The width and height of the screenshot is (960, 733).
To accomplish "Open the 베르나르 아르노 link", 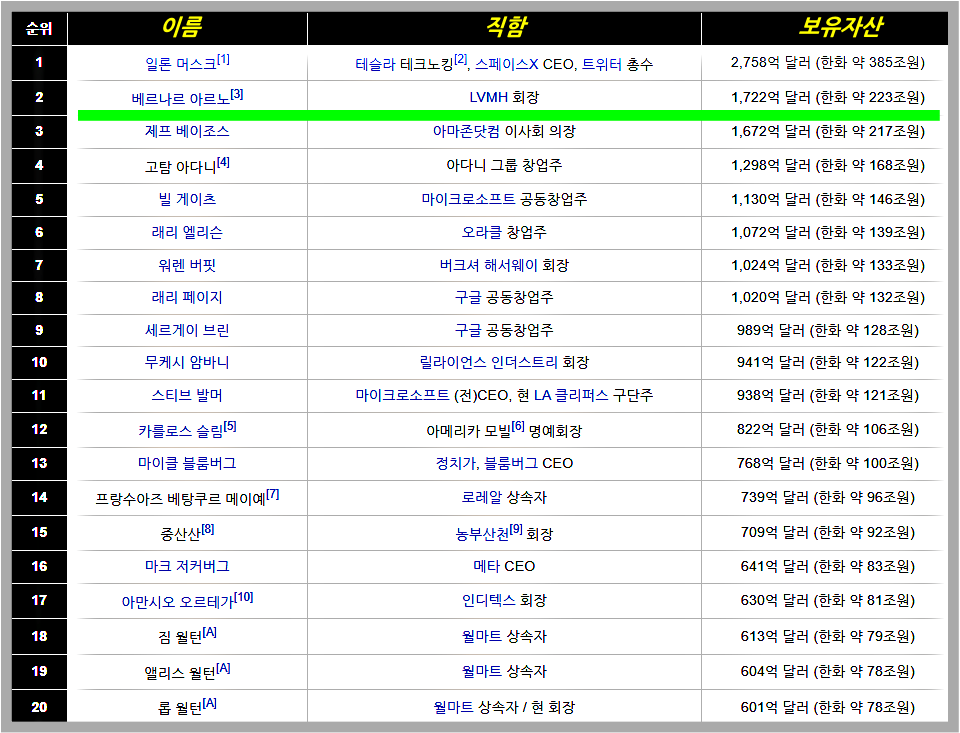I will (x=181, y=99).
